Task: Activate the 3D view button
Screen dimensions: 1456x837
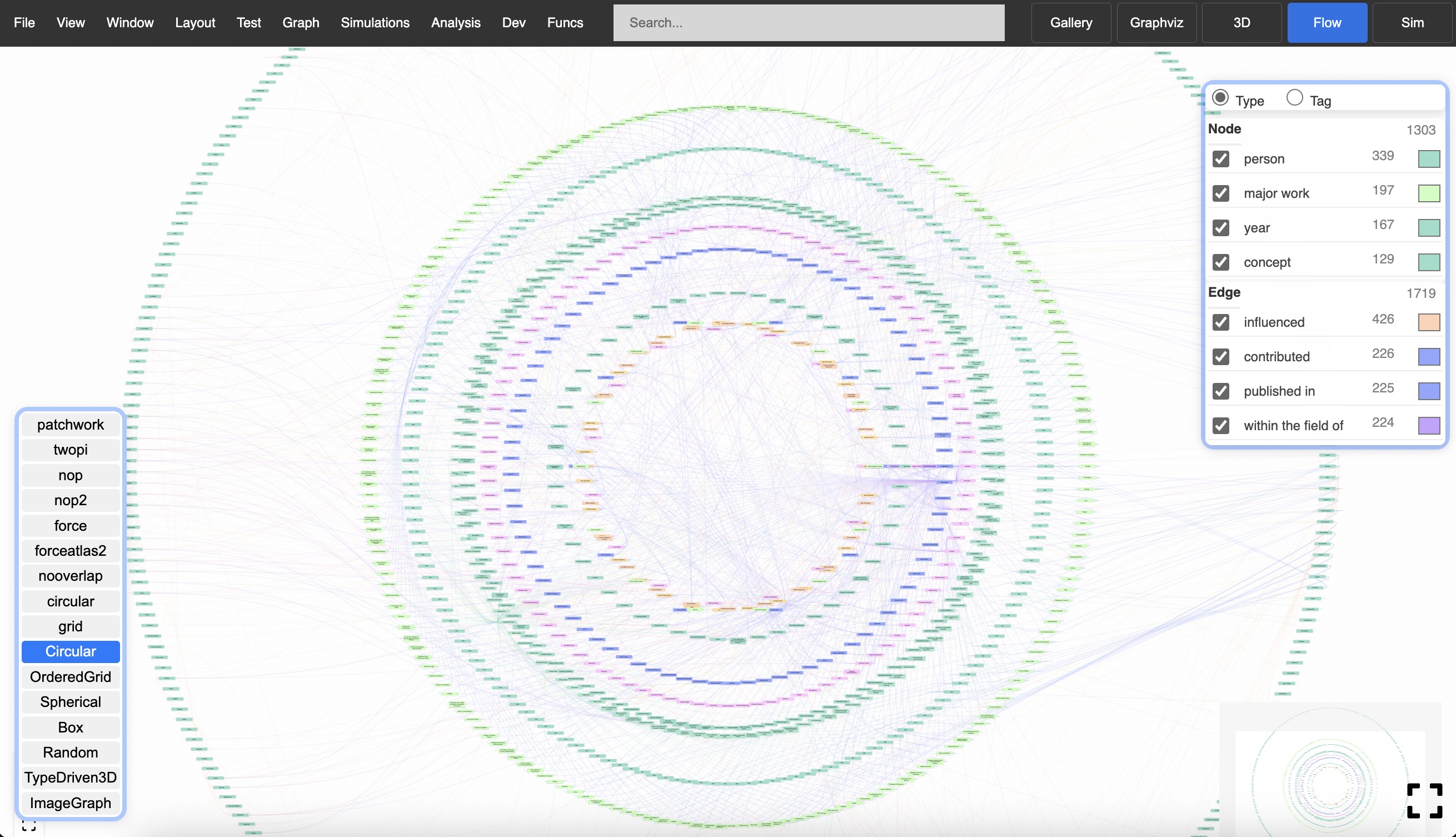Action: pyautogui.click(x=1241, y=22)
